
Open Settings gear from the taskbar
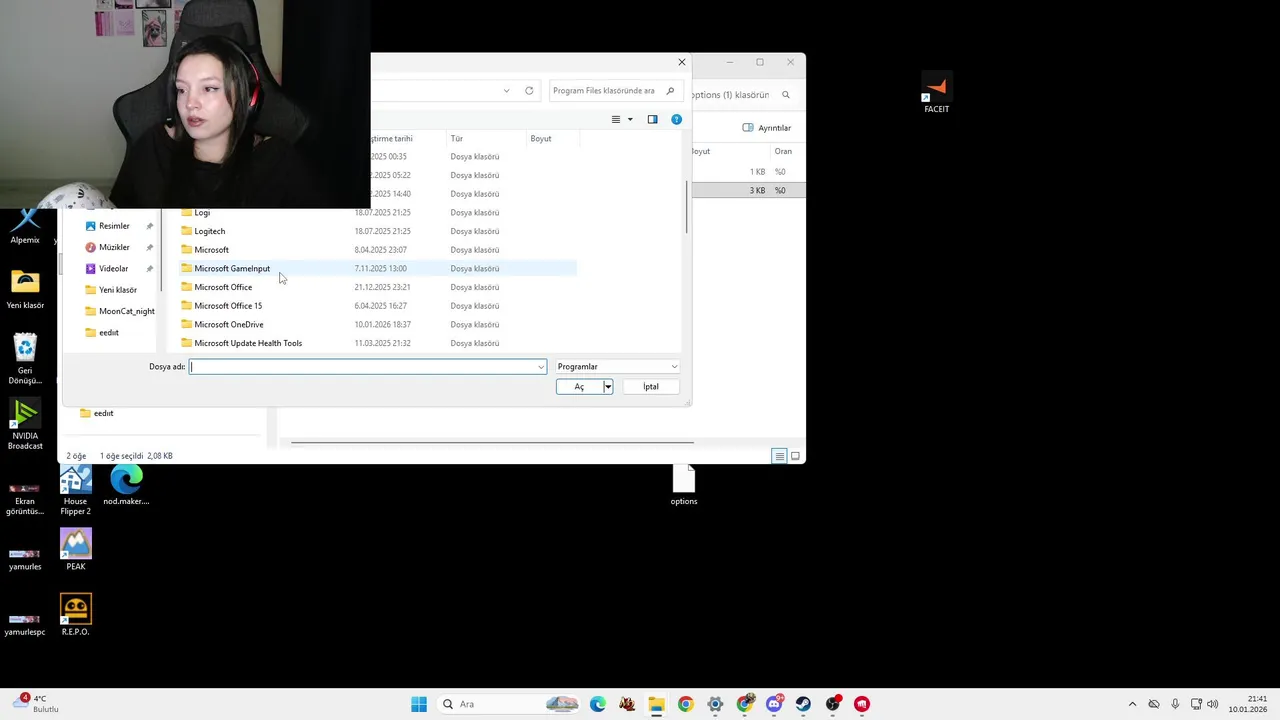[x=715, y=704]
